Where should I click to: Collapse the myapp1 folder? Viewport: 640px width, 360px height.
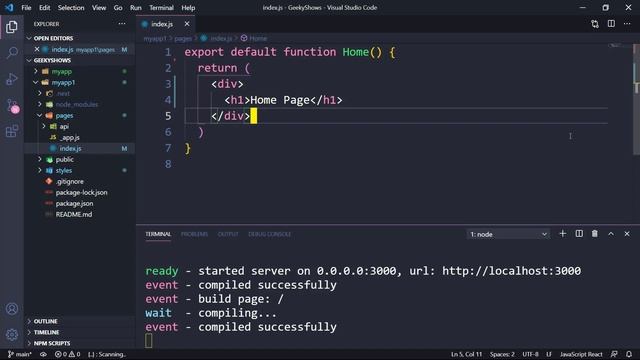pyautogui.click(x=63, y=82)
